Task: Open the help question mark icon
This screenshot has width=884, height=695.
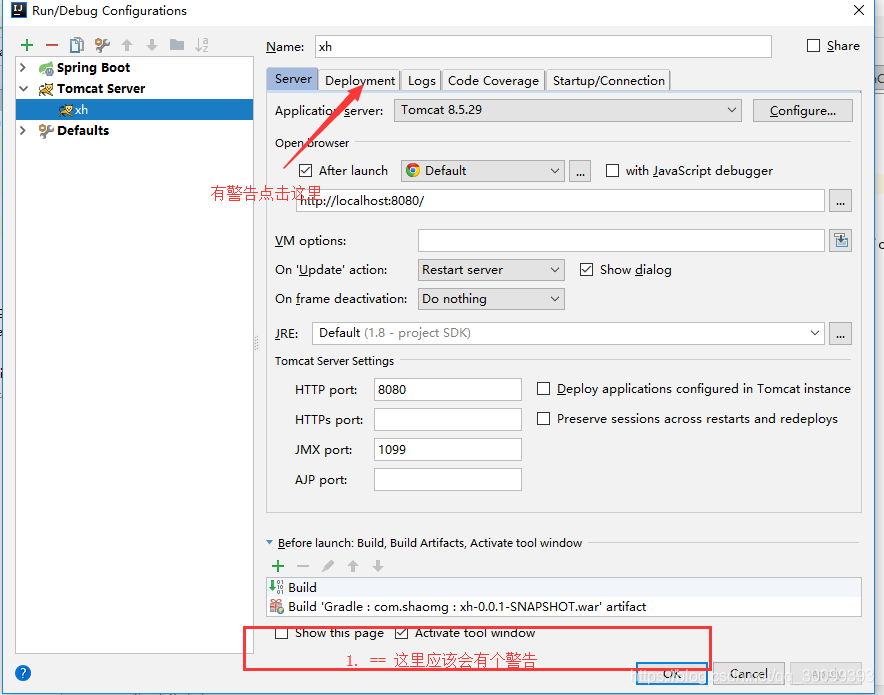Action: tap(23, 672)
